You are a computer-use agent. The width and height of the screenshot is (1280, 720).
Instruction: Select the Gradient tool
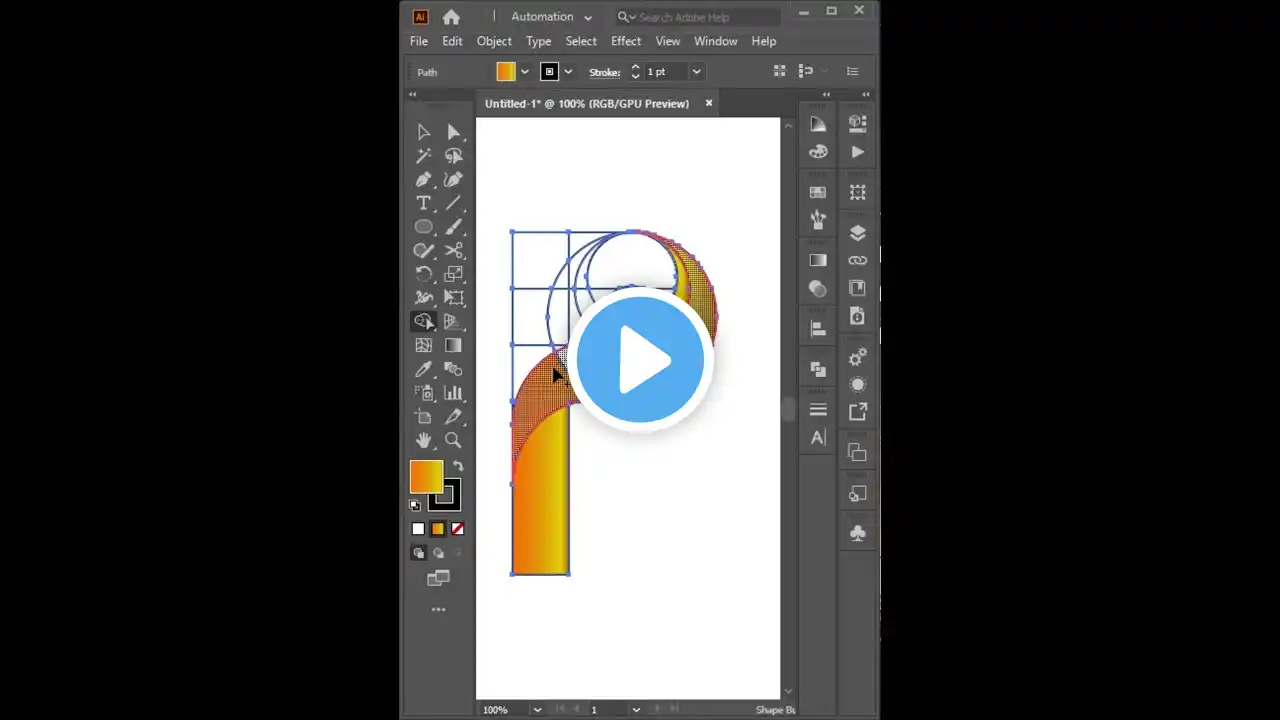pyautogui.click(x=453, y=344)
